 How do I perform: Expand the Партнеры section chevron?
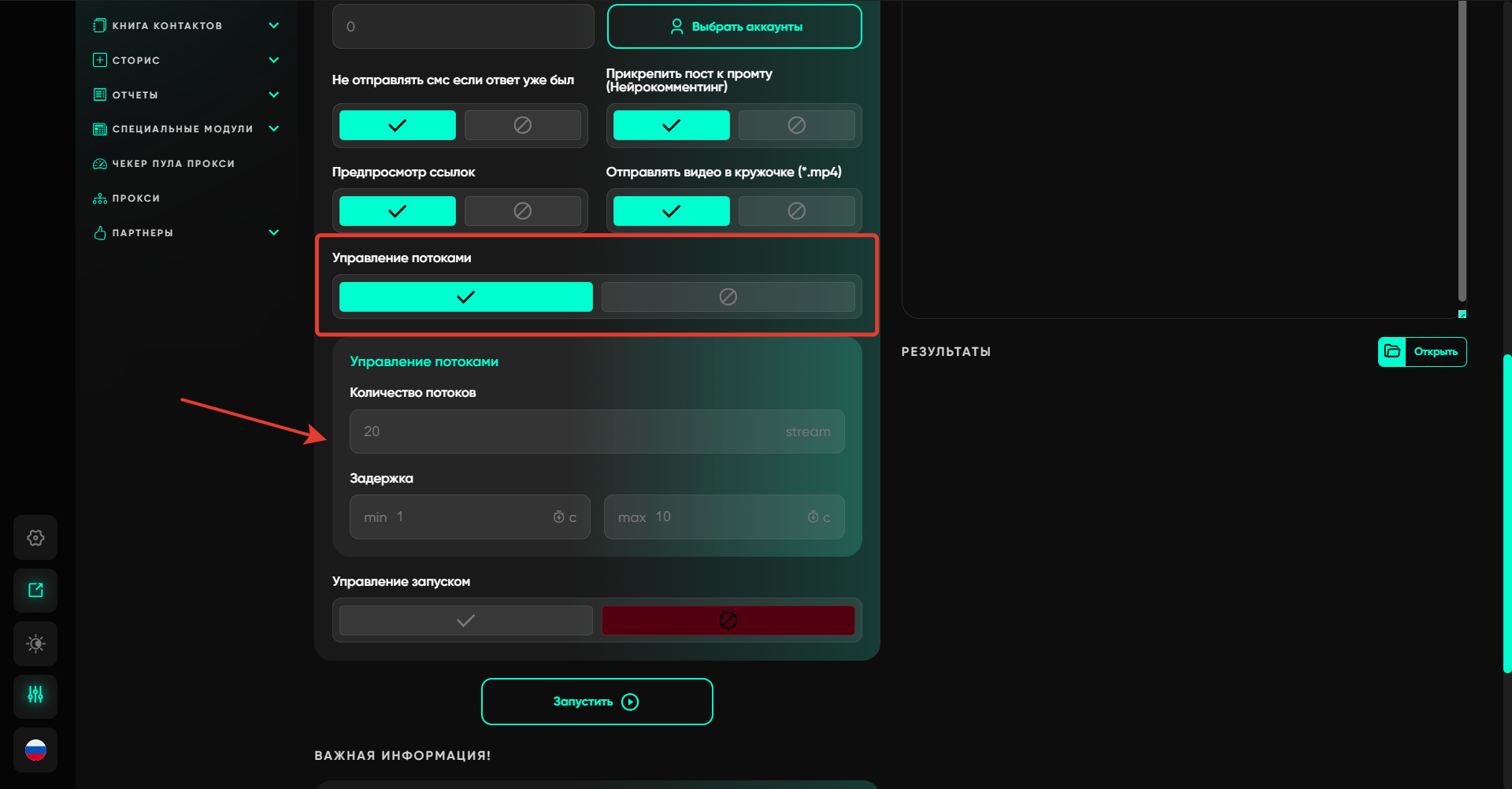click(274, 233)
